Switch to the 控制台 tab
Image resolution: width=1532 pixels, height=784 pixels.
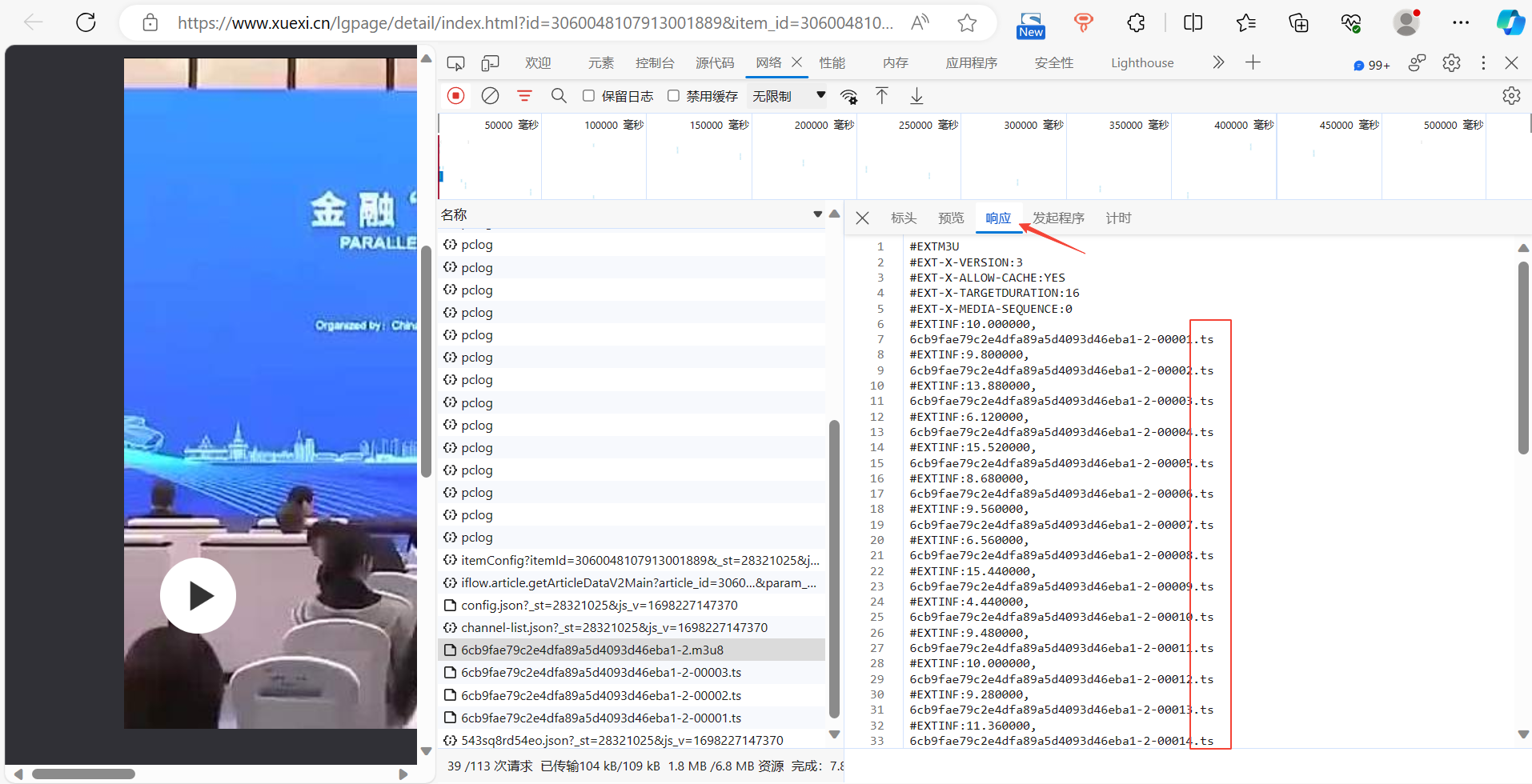click(654, 63)
